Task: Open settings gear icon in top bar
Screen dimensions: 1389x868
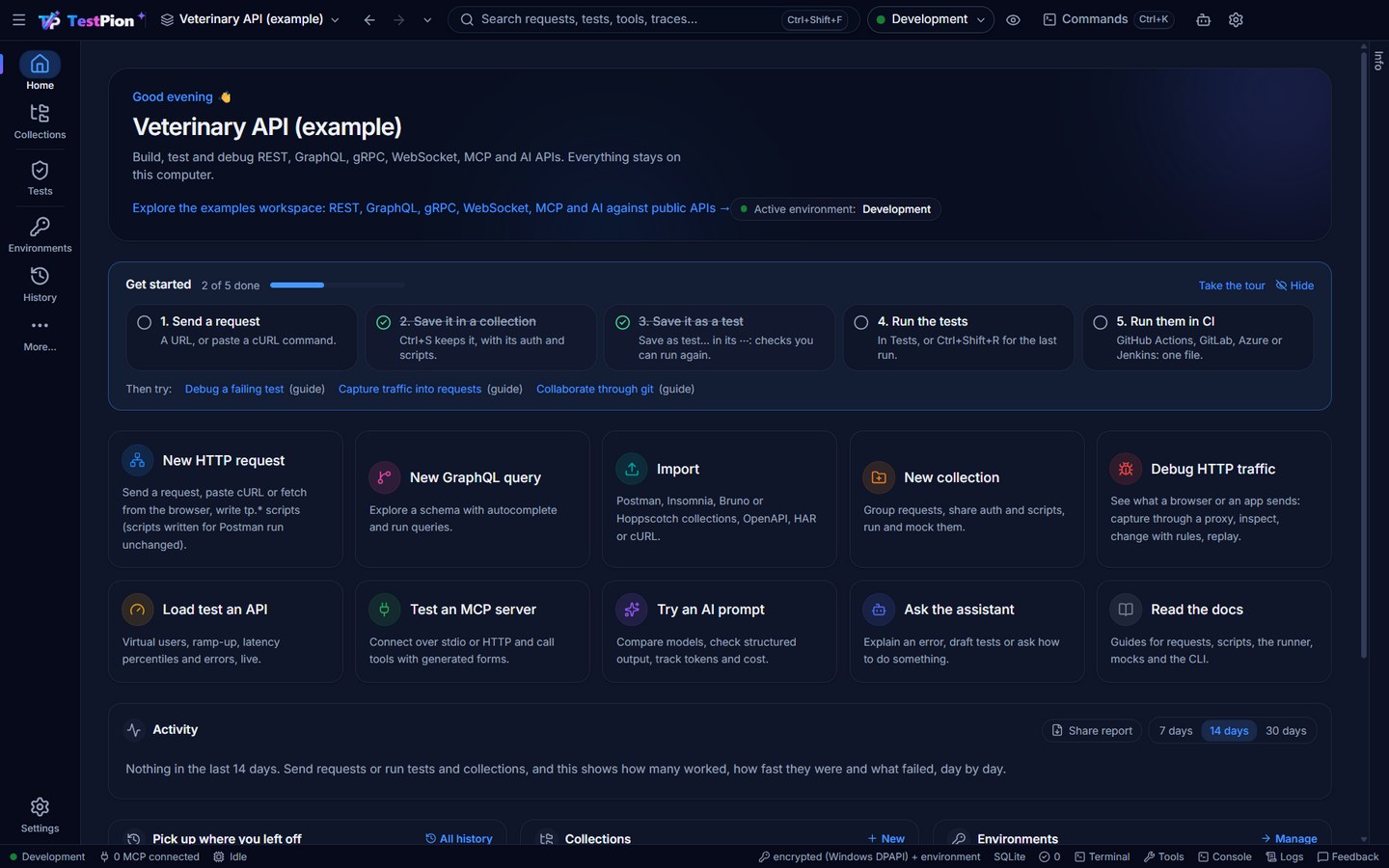Action: [x=1236, y=19]
